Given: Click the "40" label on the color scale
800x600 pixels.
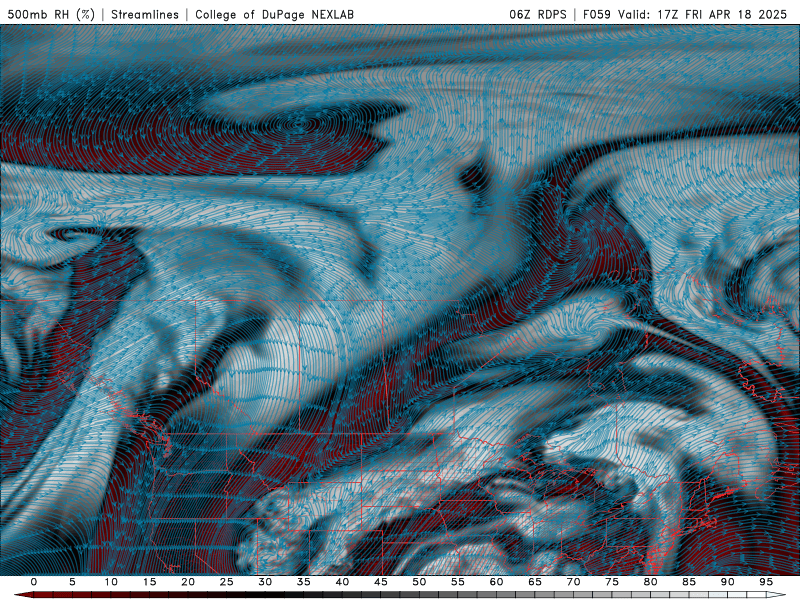Looking at the screenshot, I should click(x=342, y=582).
